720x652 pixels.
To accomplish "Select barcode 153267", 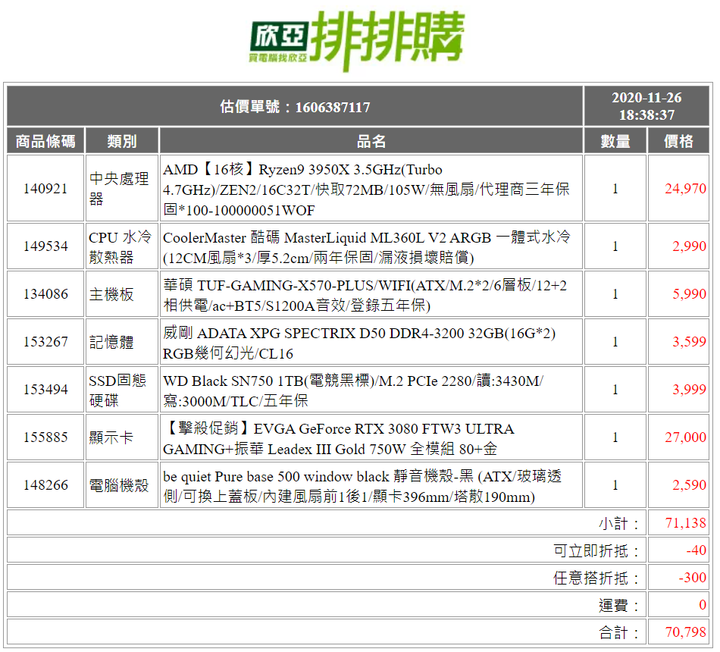I will (x=45, y=342).
